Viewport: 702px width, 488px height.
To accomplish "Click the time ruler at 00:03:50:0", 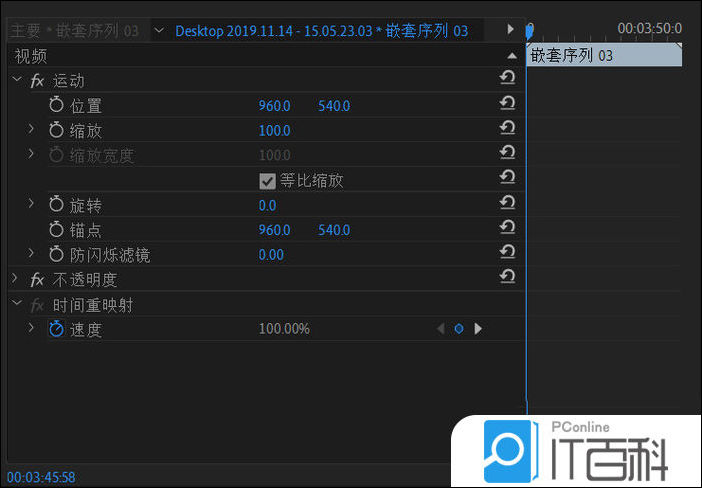I will [x=650, y=28].
